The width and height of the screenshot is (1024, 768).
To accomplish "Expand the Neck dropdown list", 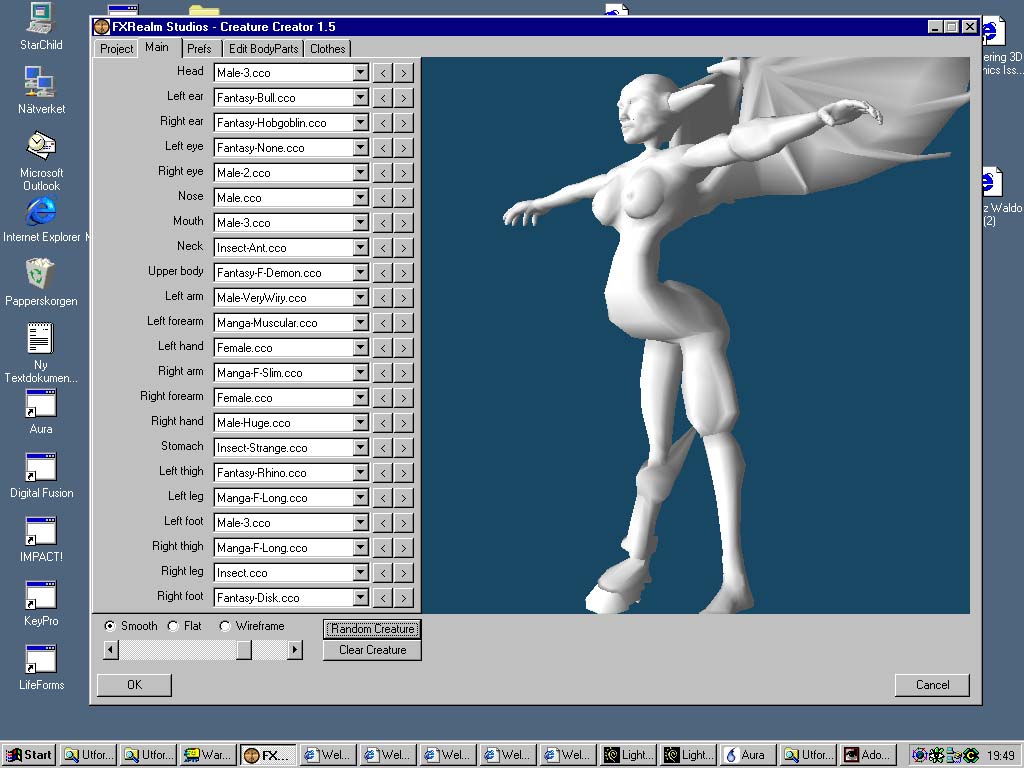I will tap(361, 248).
